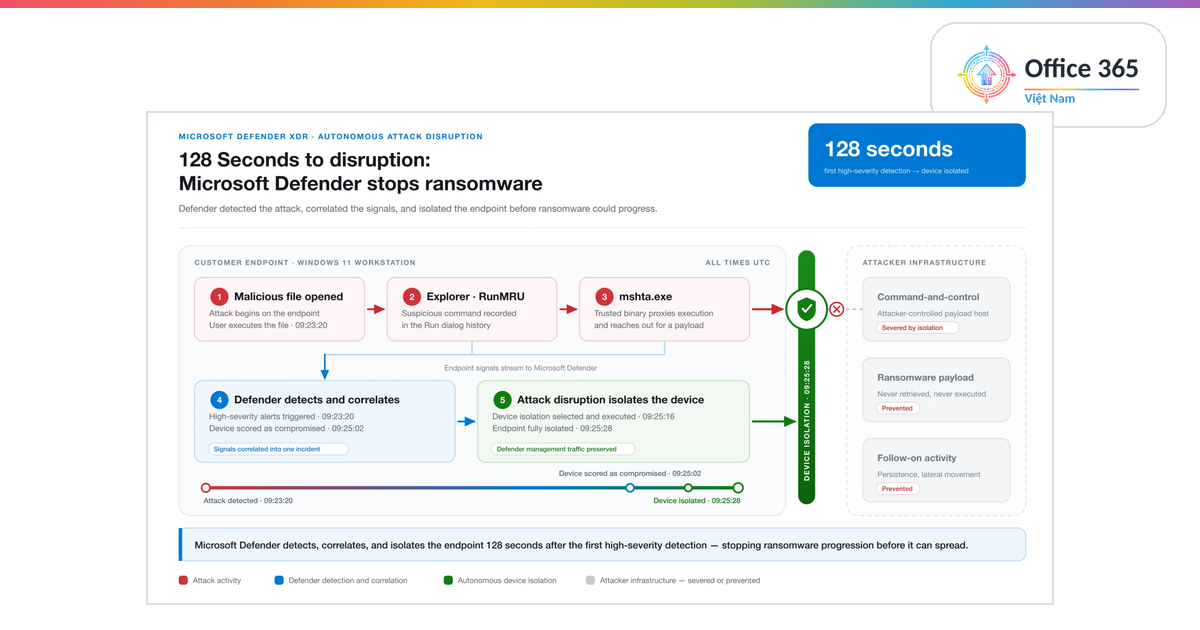Click 'MICROSOFT DEFENDER XDR · AUTONOMOUS ATTACK DISRUPTION' header
This screenshot has height=630, width=1200.
(x=330, y=136)
